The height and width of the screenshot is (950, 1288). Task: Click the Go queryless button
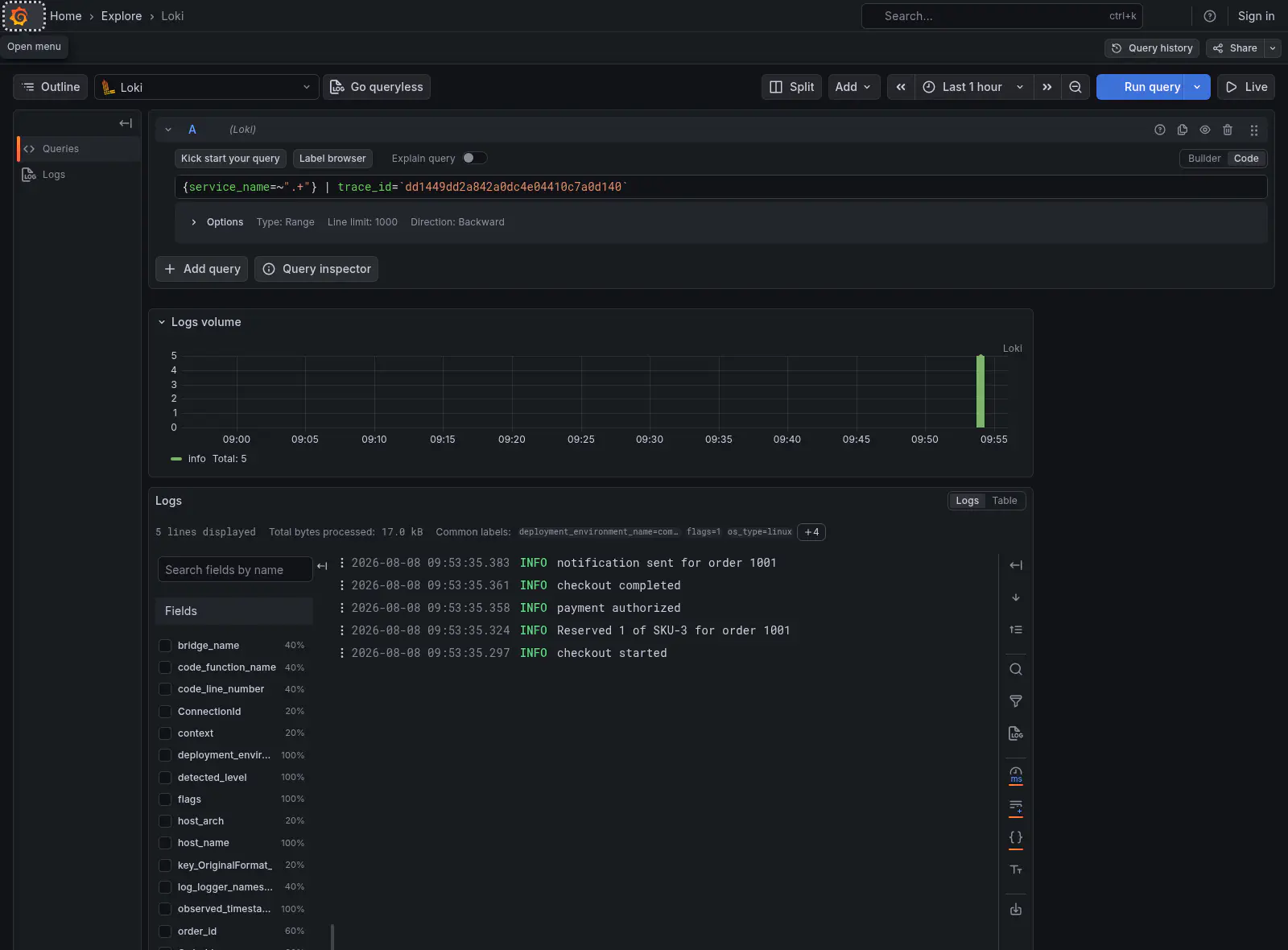coord(377,87)
